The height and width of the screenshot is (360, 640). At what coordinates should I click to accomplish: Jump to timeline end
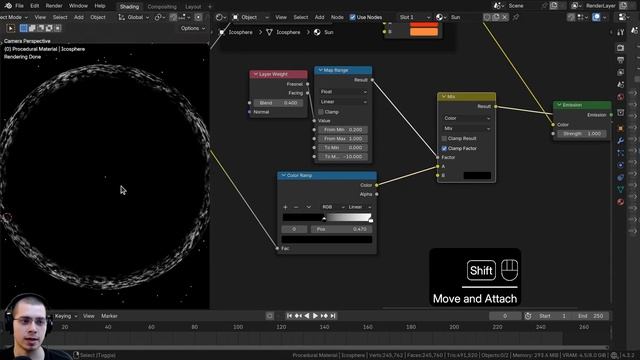[333, 316]
